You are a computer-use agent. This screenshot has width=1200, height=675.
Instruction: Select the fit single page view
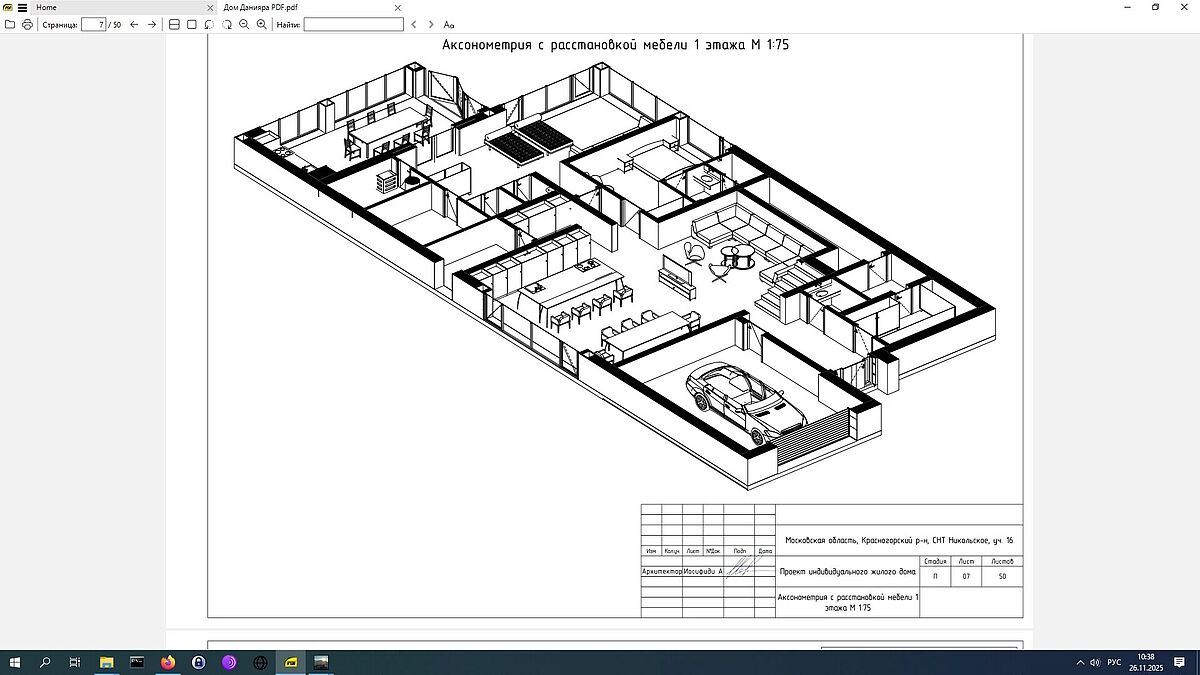[x=192, y=24]
